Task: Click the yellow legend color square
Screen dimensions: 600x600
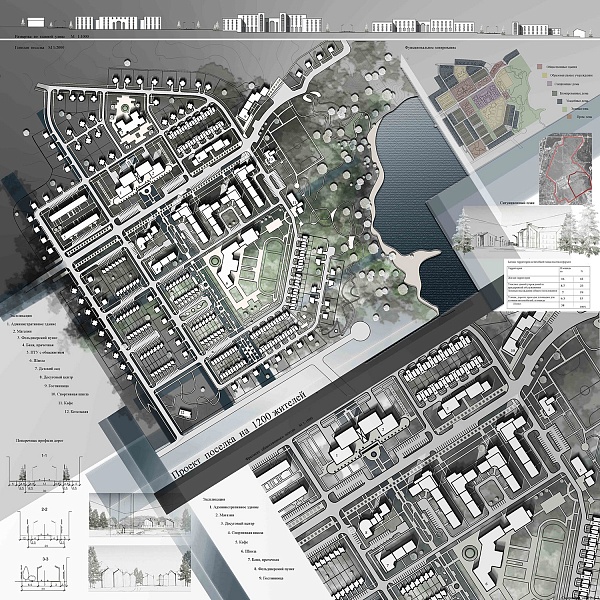Action: [x=545, y=76]
